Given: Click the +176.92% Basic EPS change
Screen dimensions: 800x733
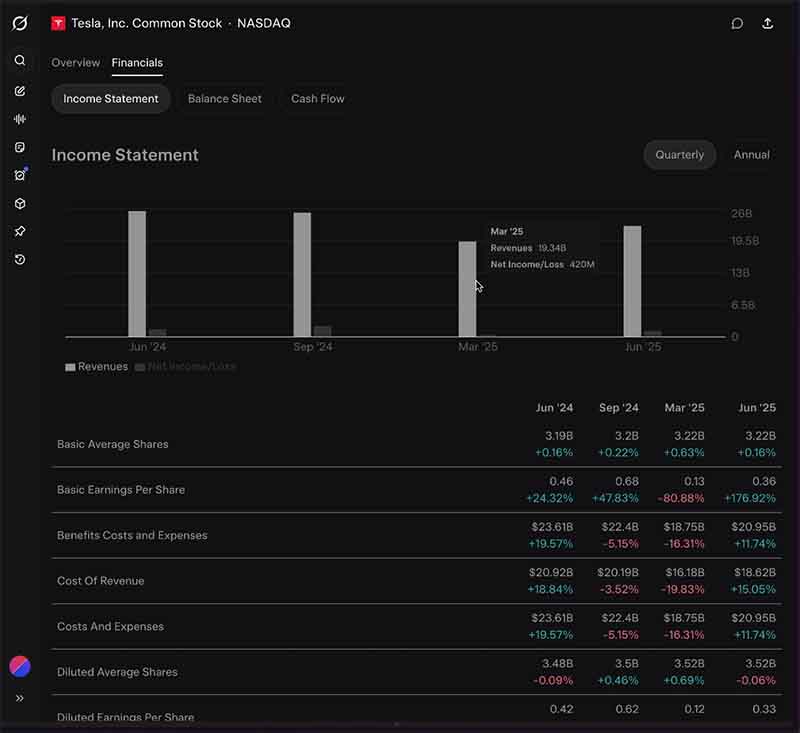Looking at the screenshot, I should pyautogui.click(x=749, y=498).
